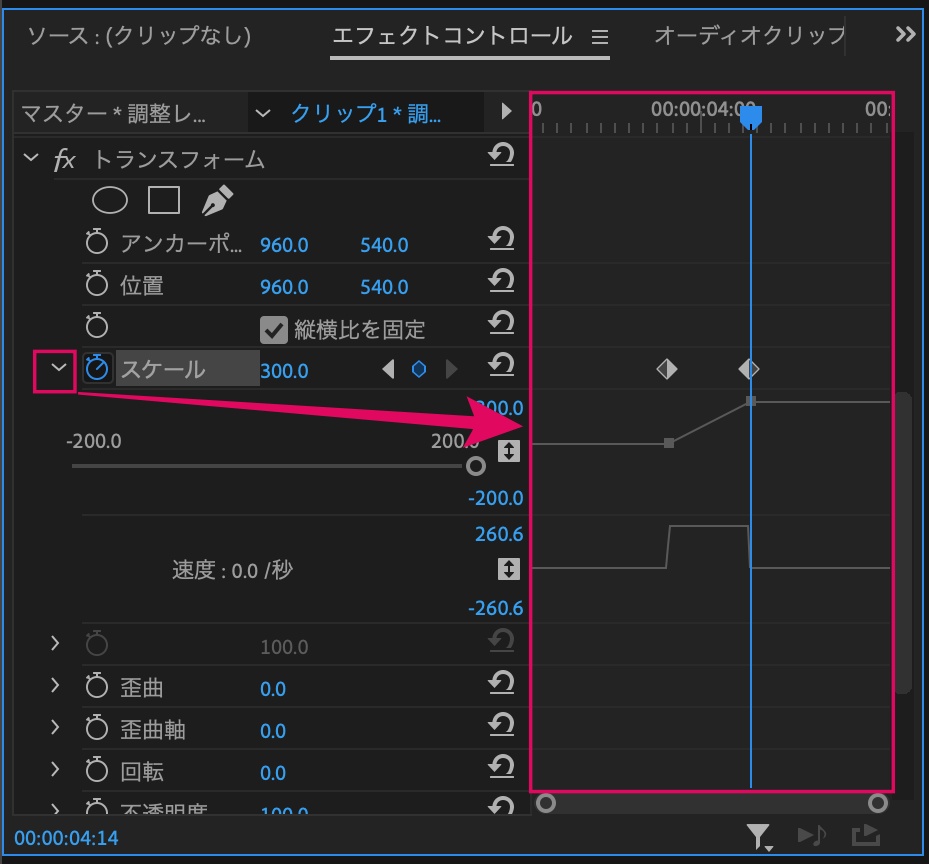Collapse the トランスフォーム effect
Viewport: 929px width, 864px height.
(31, 158)
